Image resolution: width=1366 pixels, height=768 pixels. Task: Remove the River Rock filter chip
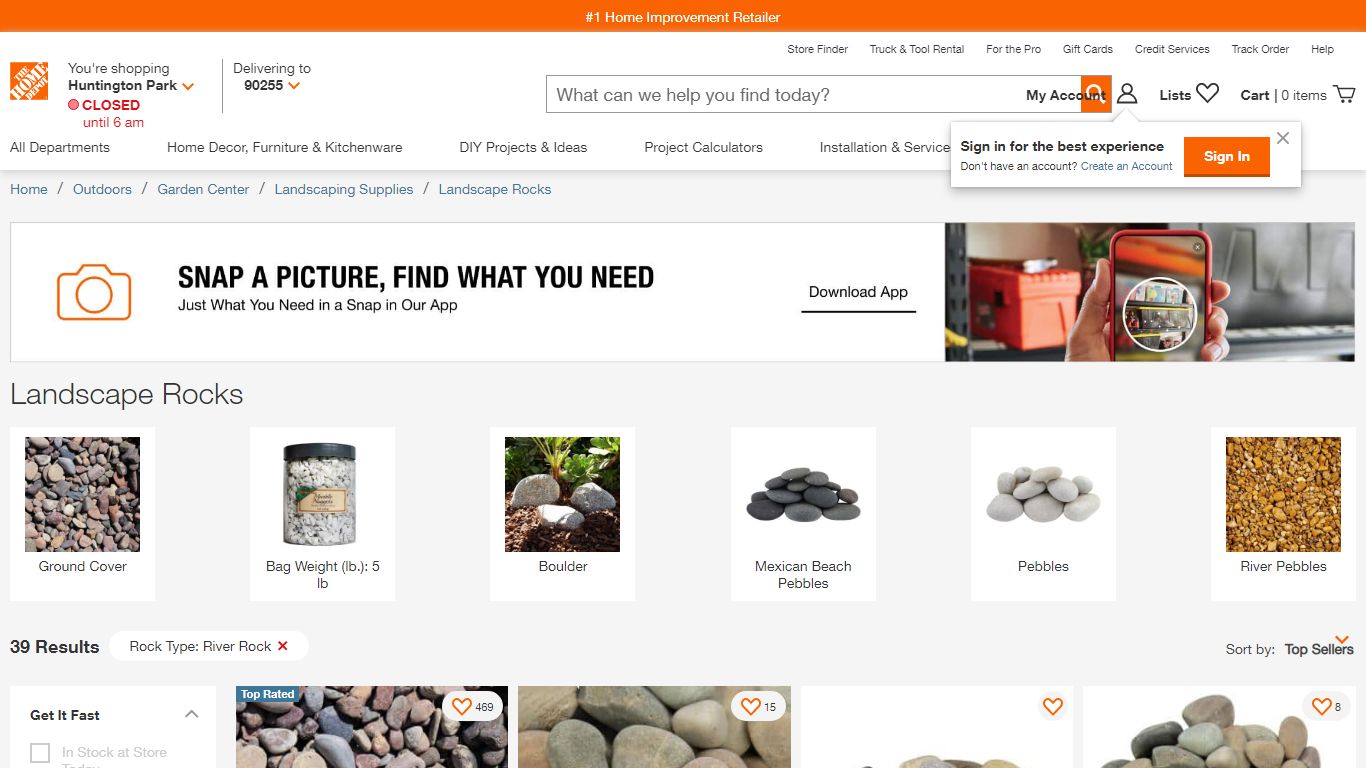pyautogui.click(x=283, y=646)
